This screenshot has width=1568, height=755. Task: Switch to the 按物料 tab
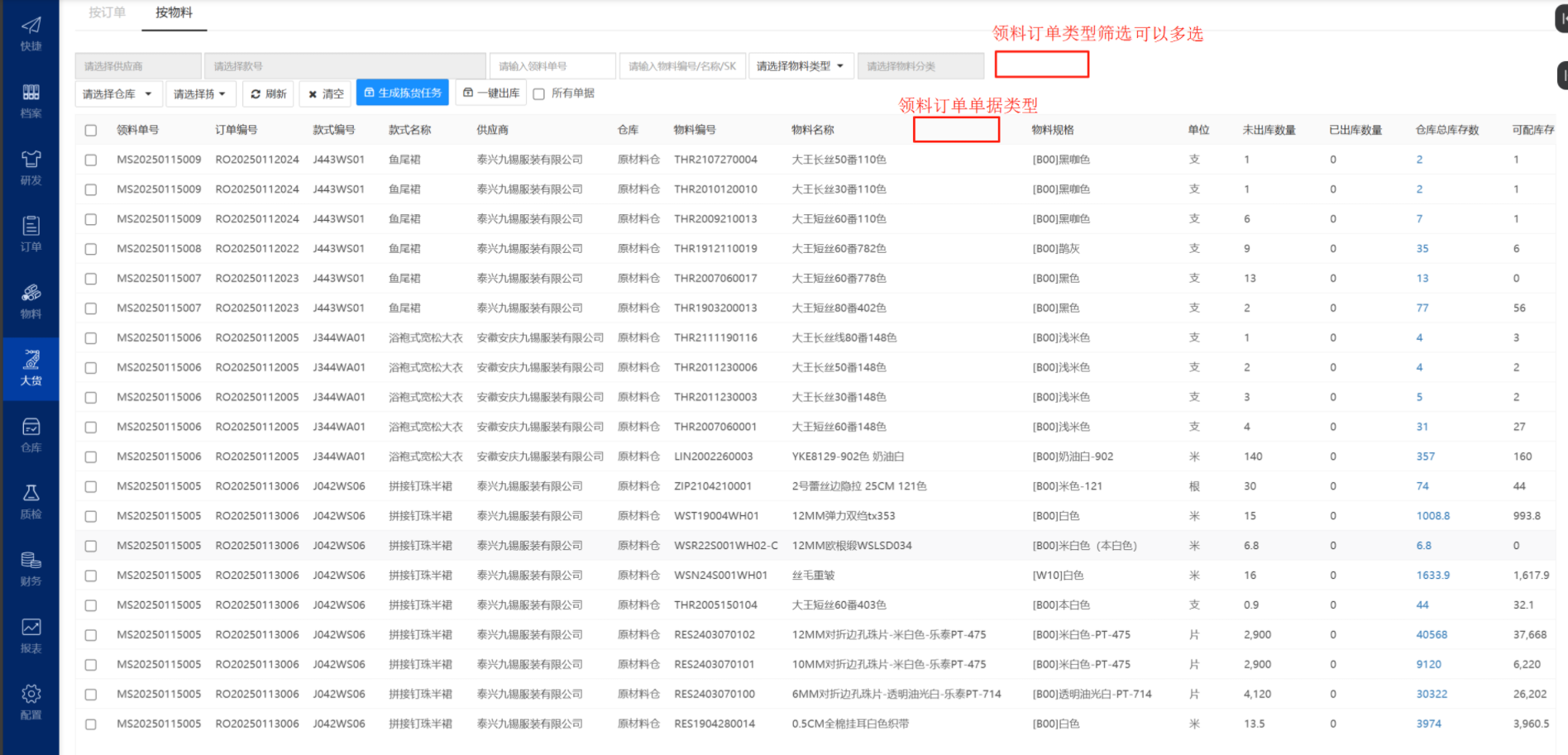[x=174, y=13]
